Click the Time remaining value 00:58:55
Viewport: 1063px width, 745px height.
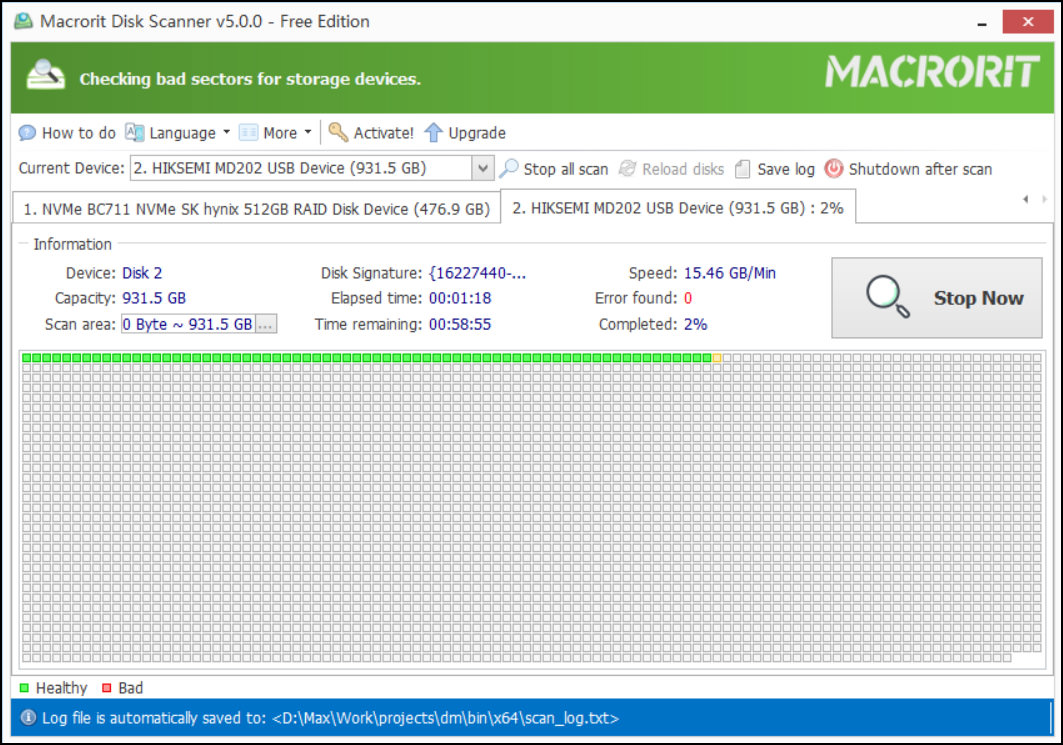coord(460,325)
